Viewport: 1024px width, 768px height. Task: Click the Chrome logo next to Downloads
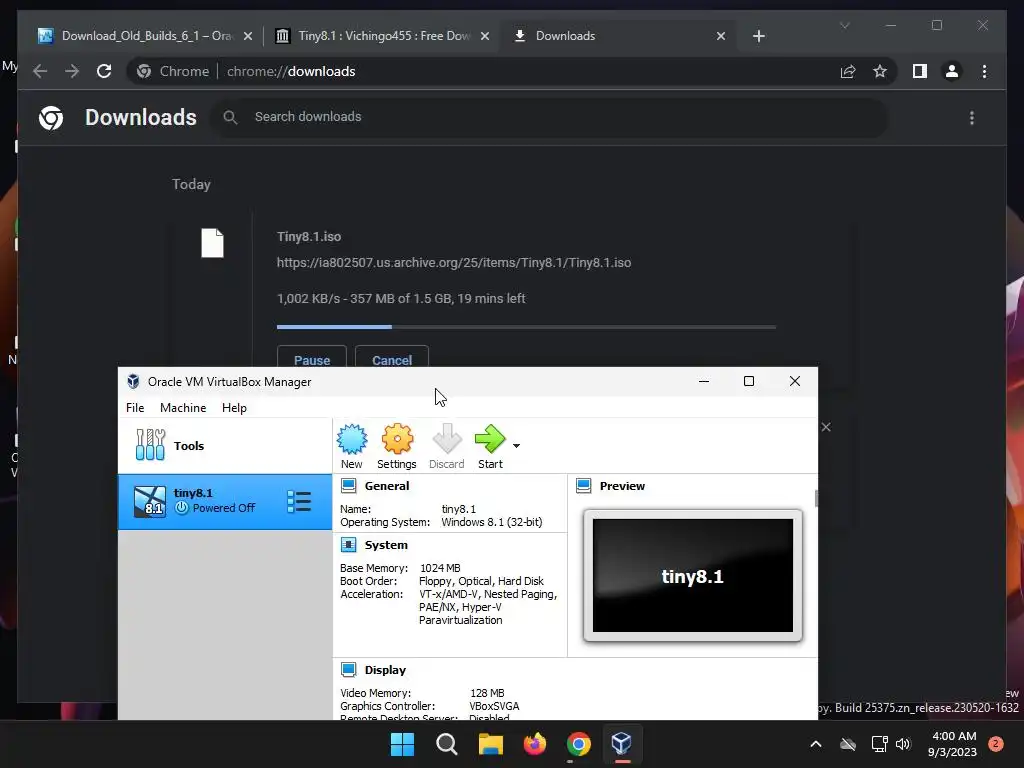pyautogui.click(x=51, y=118)
